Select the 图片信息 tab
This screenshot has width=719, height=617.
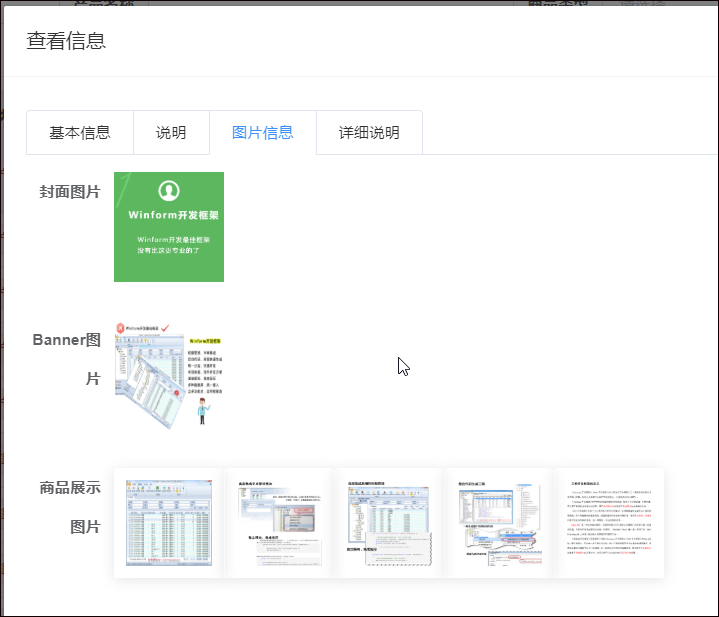coord(263,132)
